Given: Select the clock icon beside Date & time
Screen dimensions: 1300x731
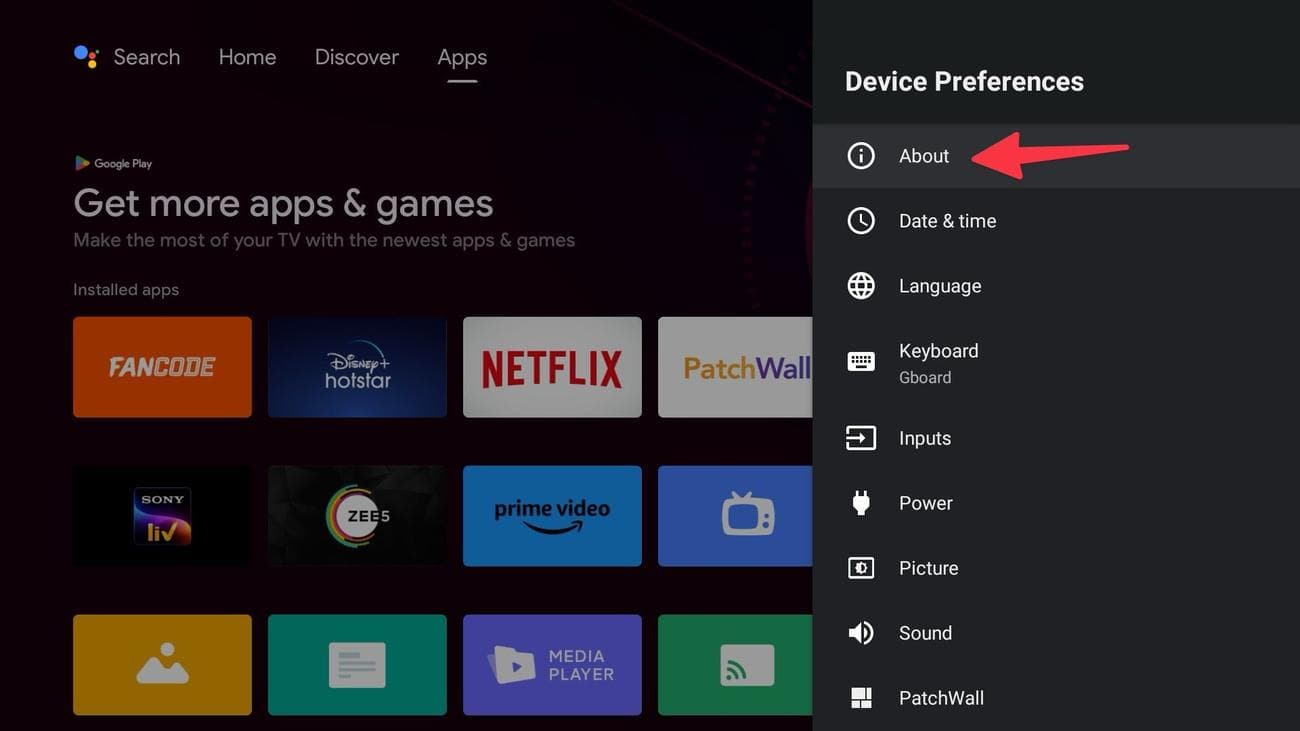Looking at the screenshot, I should (x=861, y=220).
